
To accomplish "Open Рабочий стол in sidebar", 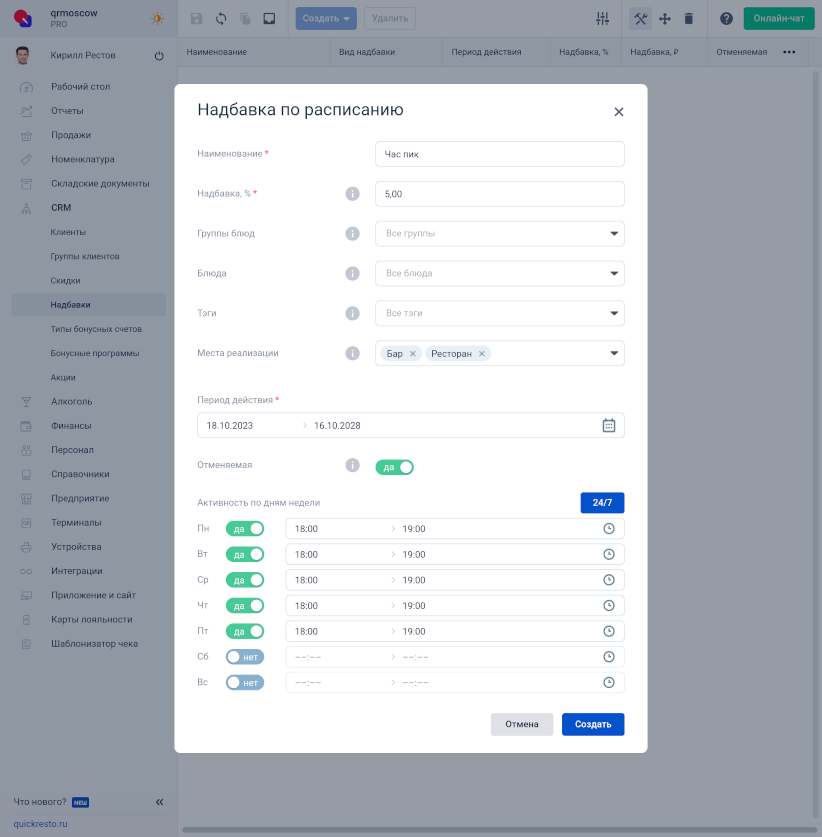I will coord(81,86).
